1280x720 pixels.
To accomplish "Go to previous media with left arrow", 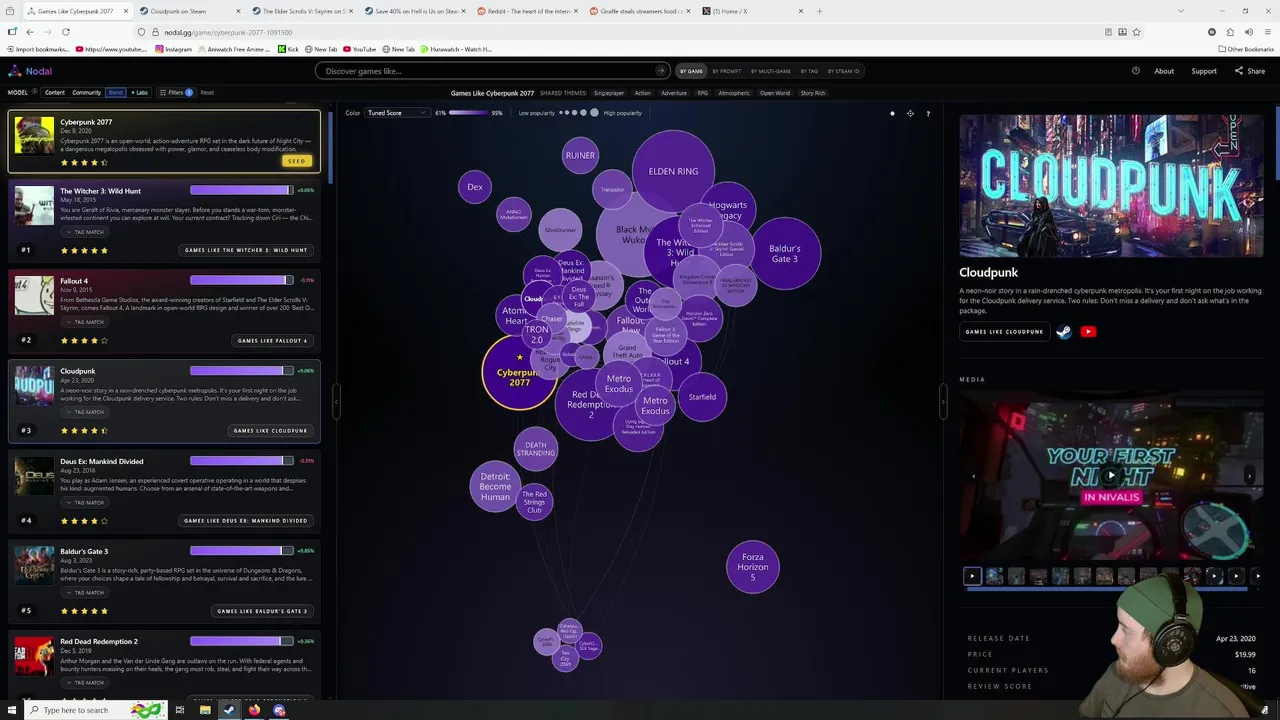I will point(973,476).
